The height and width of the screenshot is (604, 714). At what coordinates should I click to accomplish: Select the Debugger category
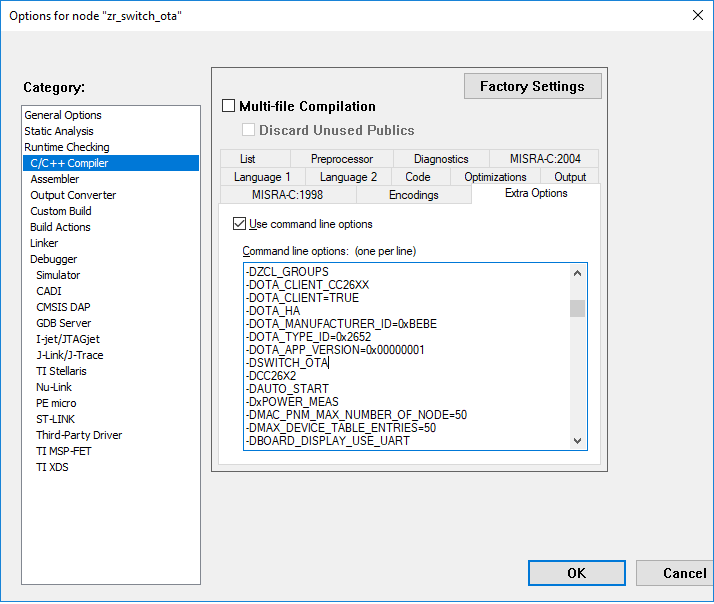pyautogui.click(x=53, y=259)
